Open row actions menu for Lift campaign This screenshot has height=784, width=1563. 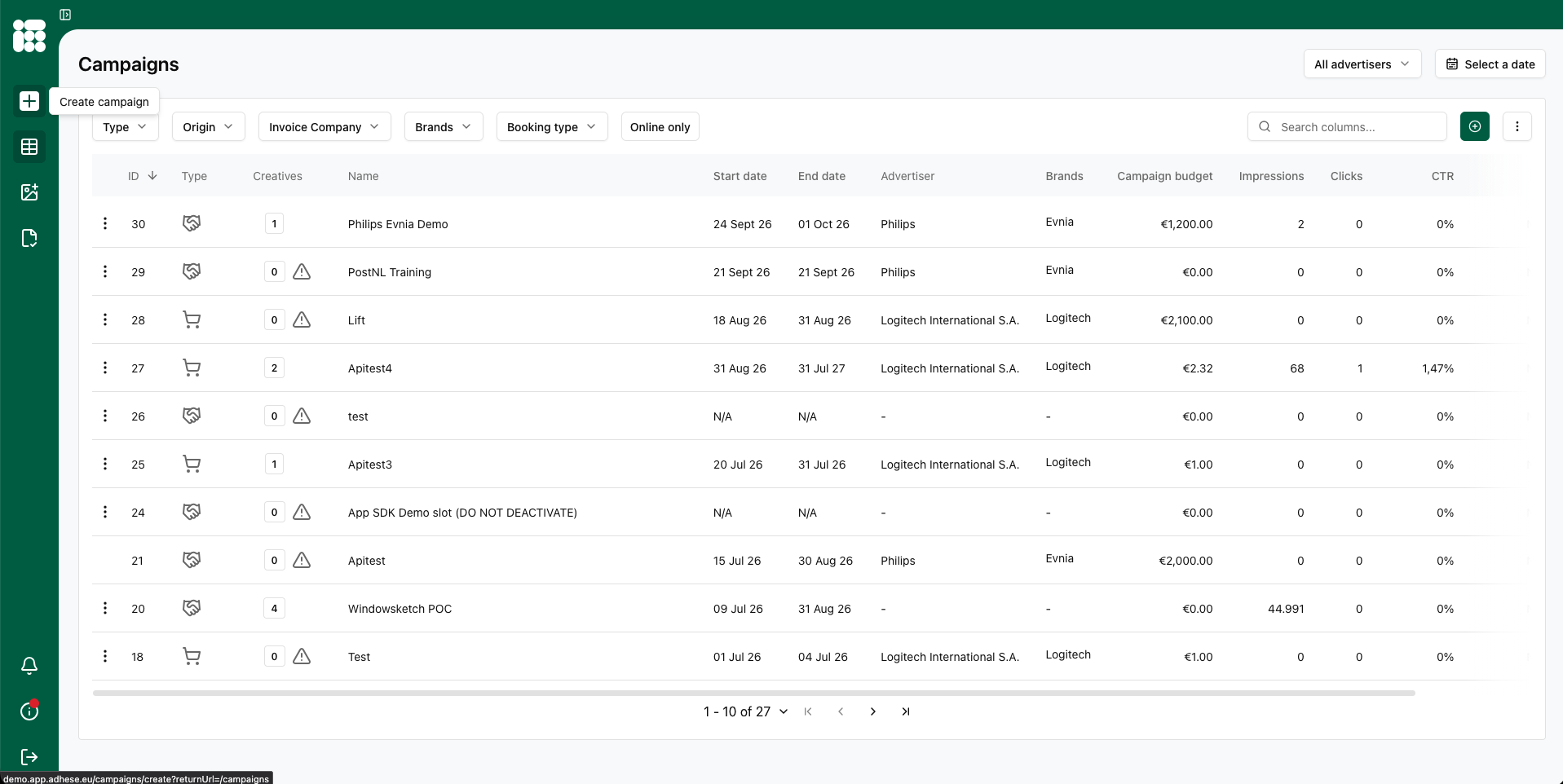point(105,319)
